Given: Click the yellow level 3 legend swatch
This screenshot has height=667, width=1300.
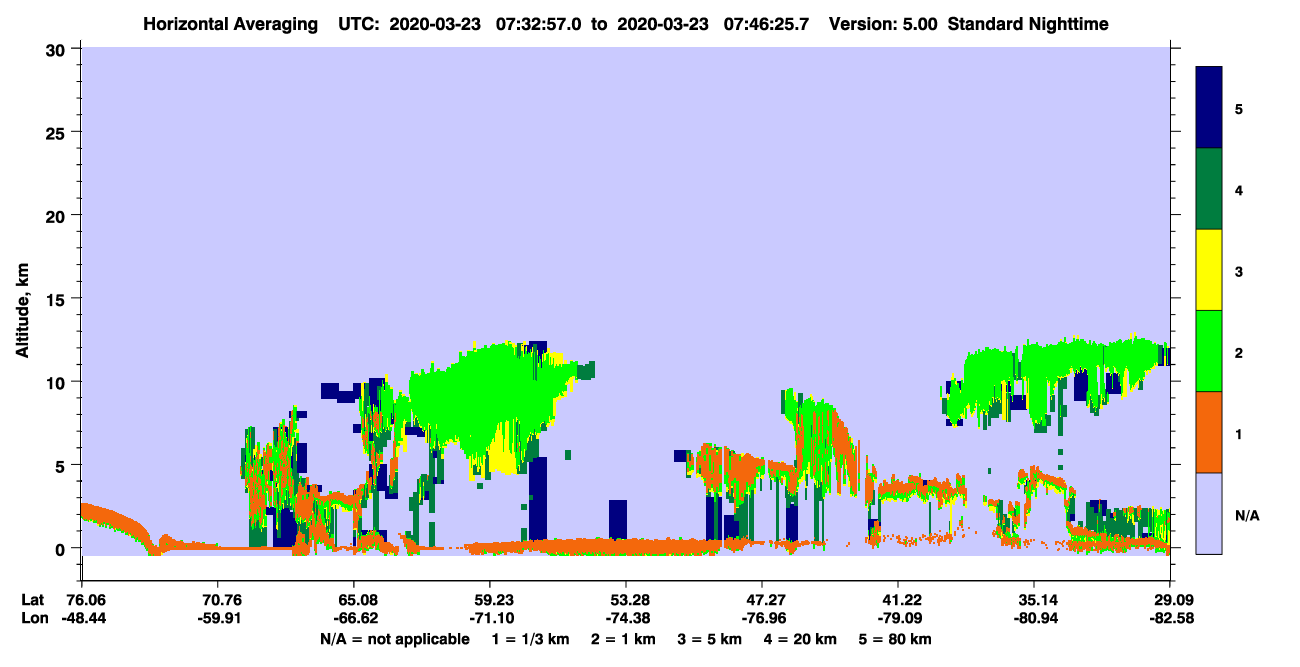Looking at the screenshot, I should pyautogui.click(x=1209, y=270).
